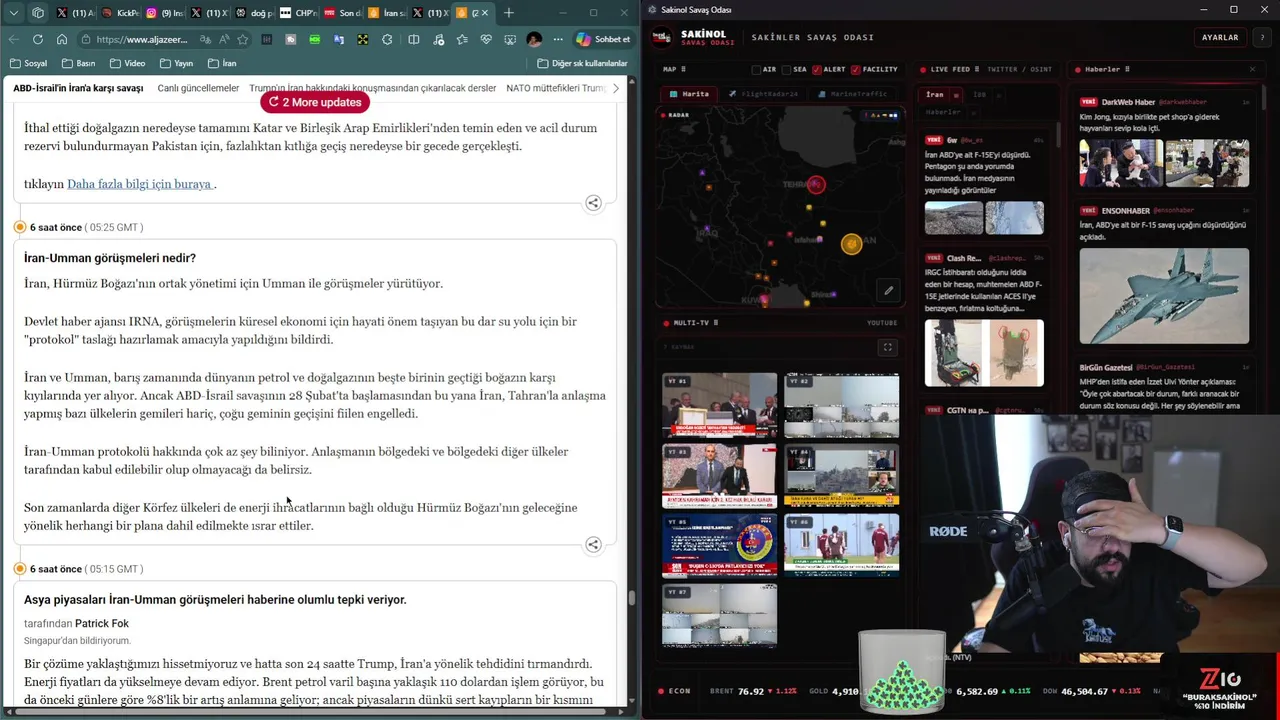Open Video bookmarks folder
This screenshot has width=1280, height=720.
[x=128, y=63]
